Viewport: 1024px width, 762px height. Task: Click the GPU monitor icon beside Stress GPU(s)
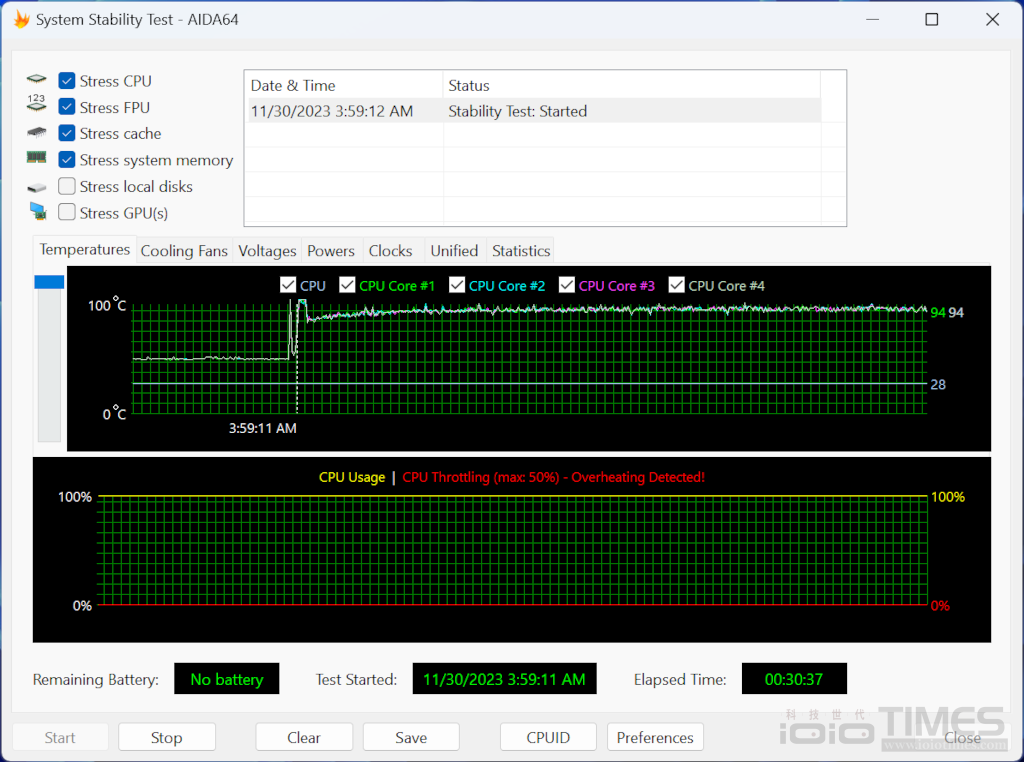(37, 212)
